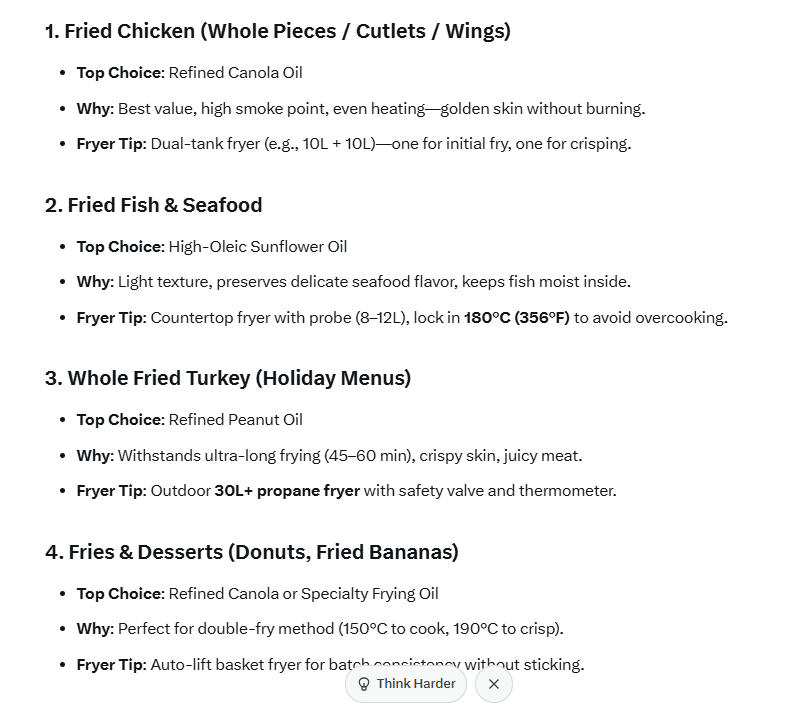Dismiss the Think Harder suggestion with X
The width and height of the screenshot is (802, 708).
(494, 685)
